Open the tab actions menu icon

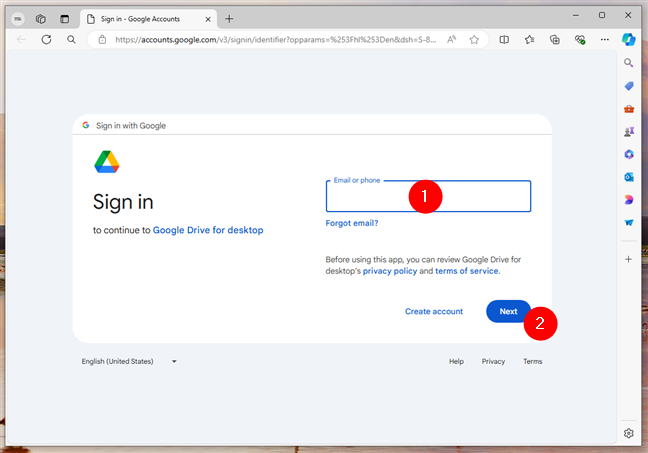click(64, 19)
